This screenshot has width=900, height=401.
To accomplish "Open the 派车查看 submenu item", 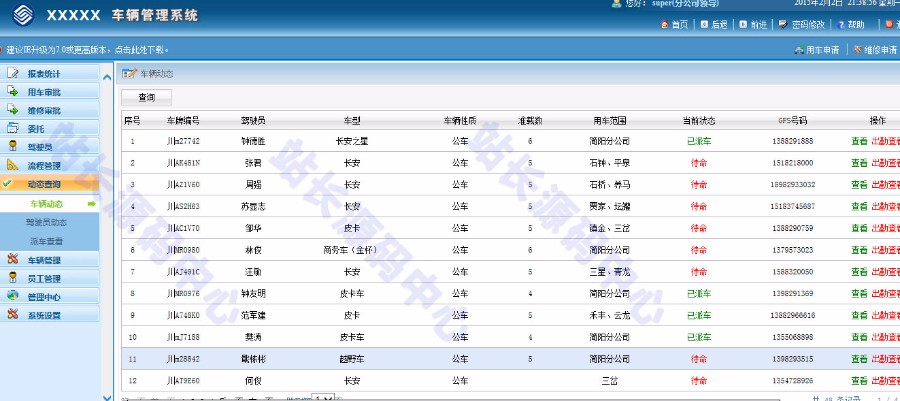I will click(x=46, y=241).
